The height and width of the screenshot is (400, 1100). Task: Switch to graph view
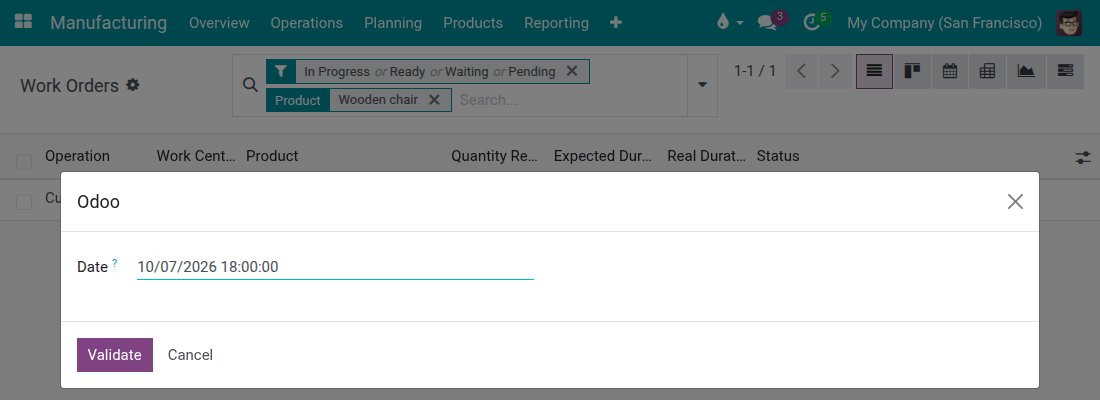pyautogui.click(x=1026, y=71)
